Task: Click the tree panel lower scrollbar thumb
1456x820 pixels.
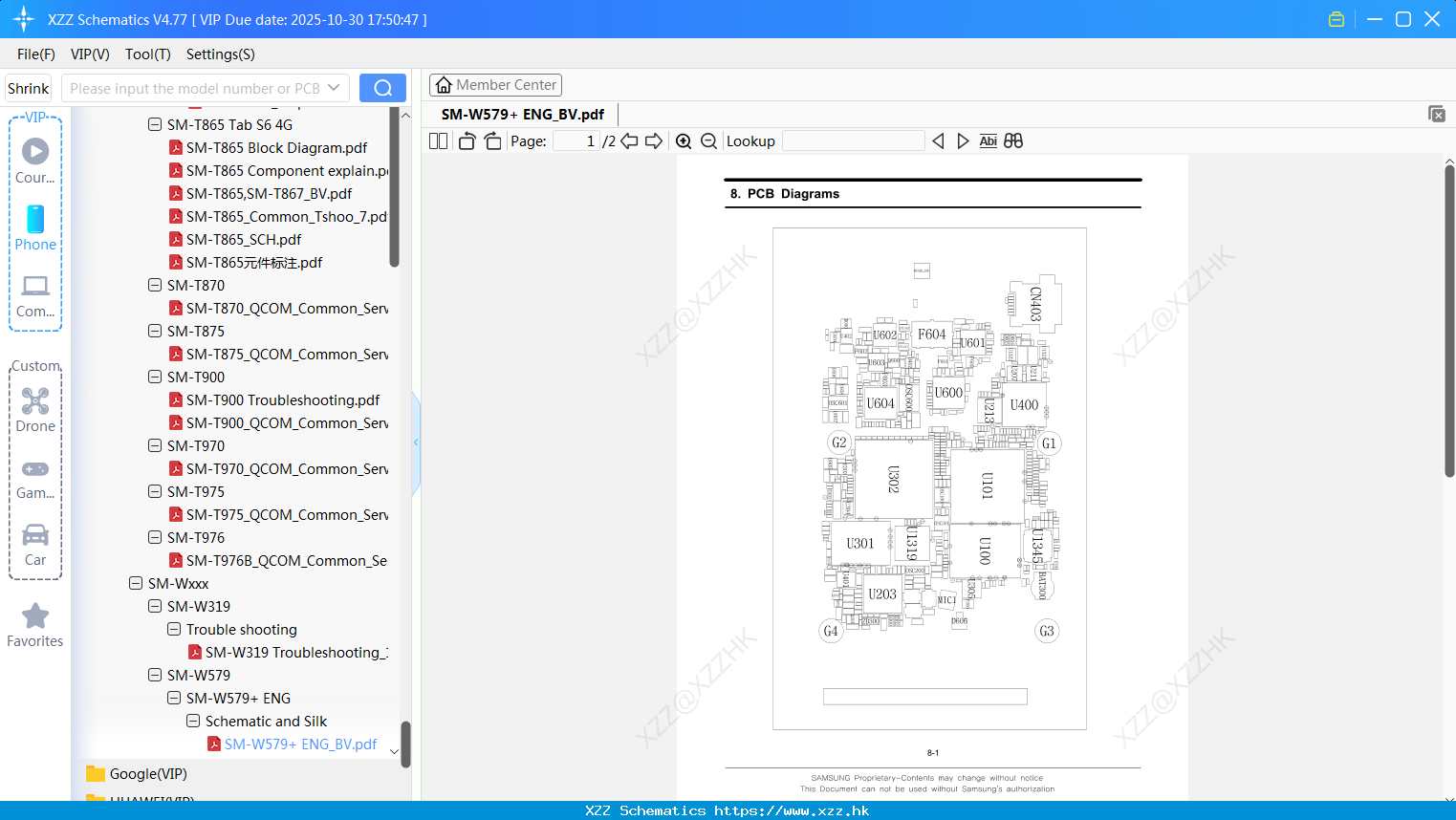Action: point(405,744)
